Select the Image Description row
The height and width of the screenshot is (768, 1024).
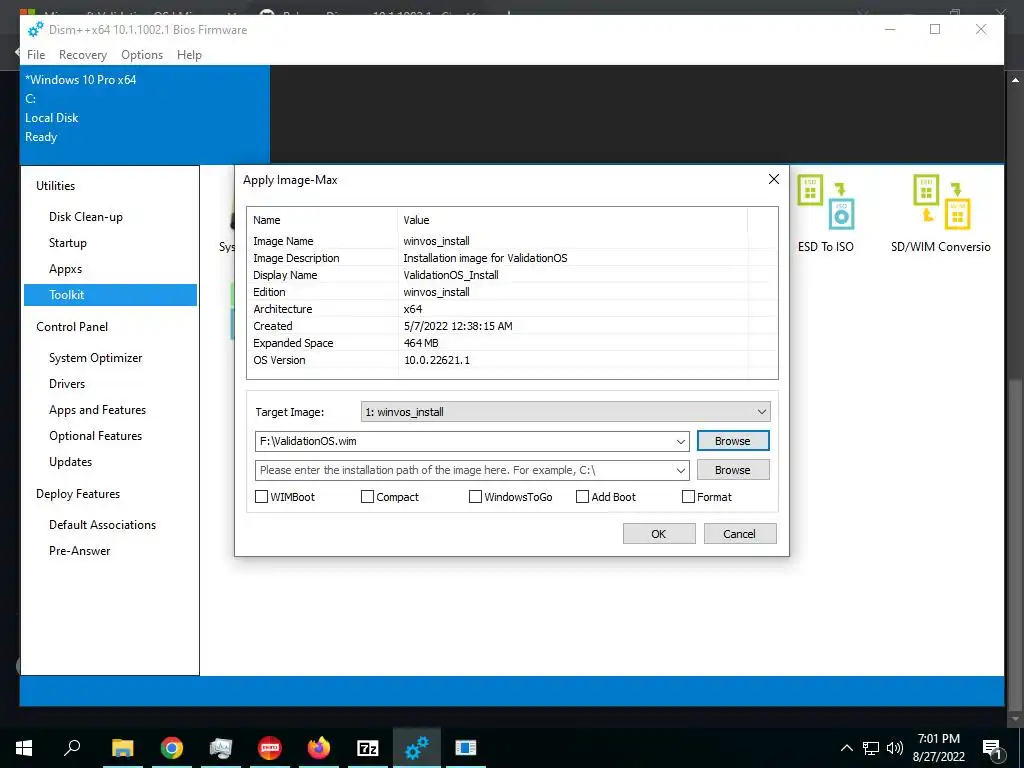[x=512, y=258]
